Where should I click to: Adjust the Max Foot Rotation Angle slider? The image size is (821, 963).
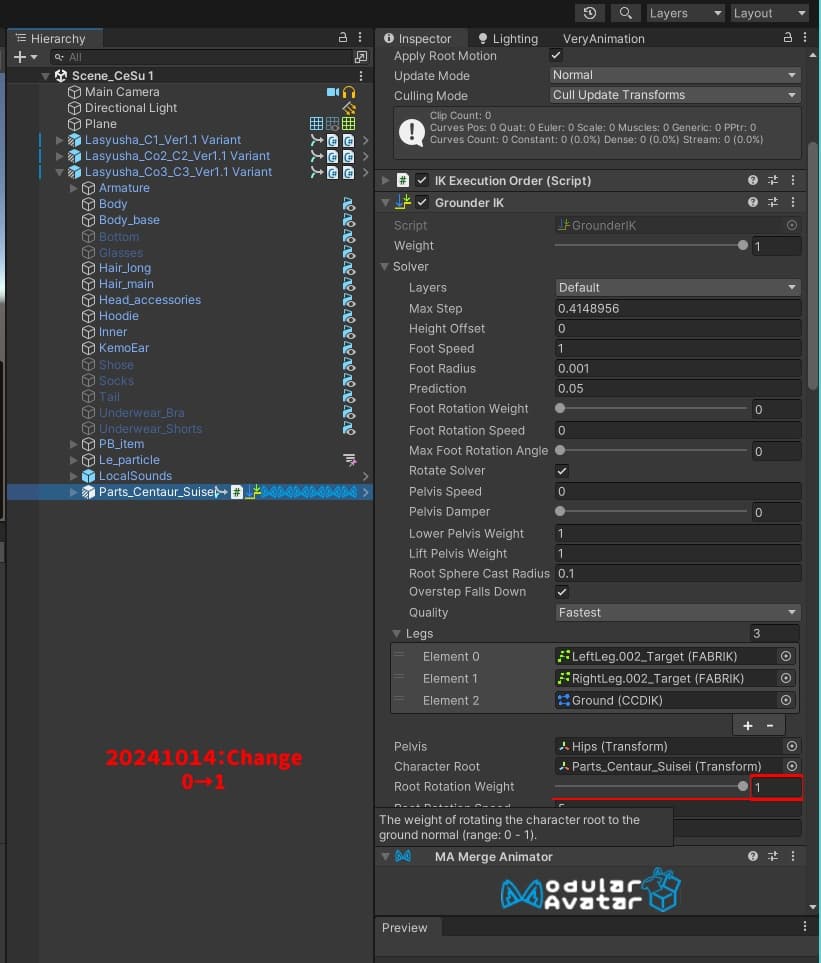651,450
